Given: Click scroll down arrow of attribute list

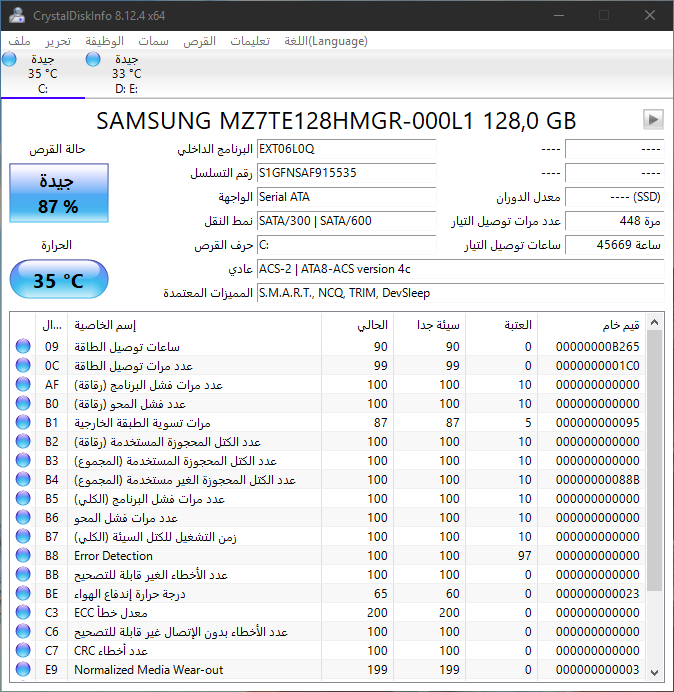Looking at the screenshot, I should coord(655,673).
